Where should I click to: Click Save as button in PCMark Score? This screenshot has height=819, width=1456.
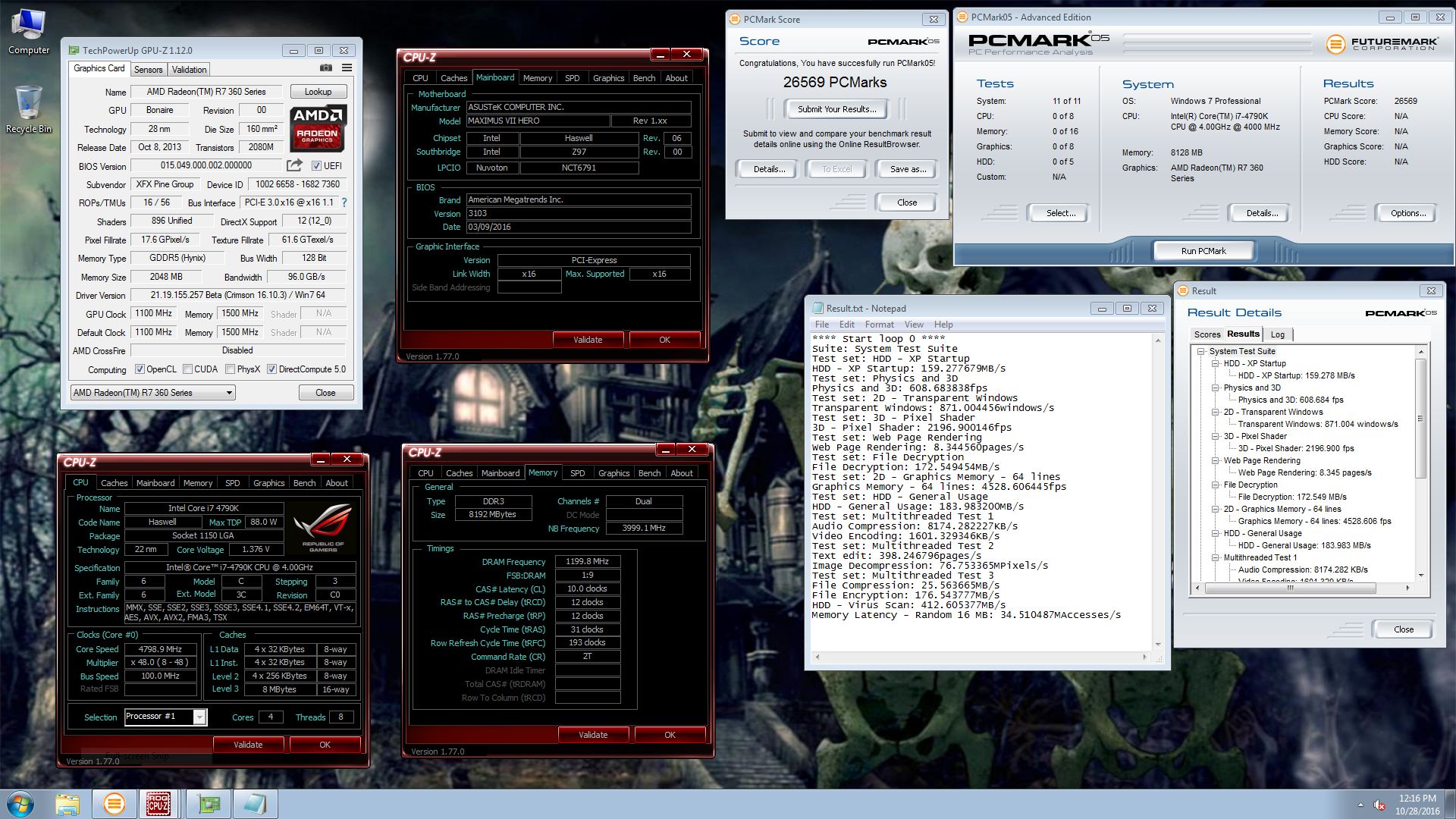pyautogui.click(x=908, y=169)
